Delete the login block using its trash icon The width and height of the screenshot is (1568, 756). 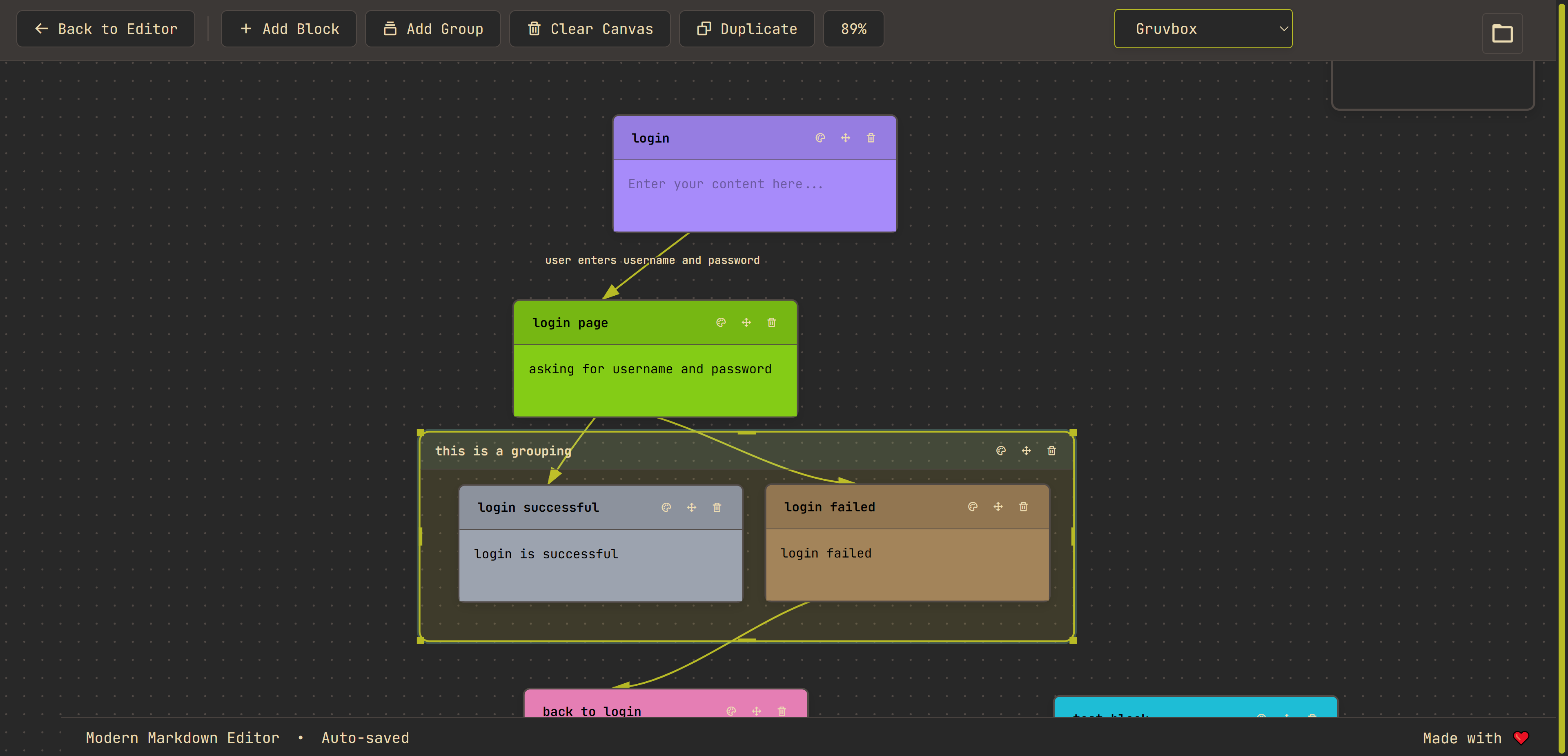point(871,138)
